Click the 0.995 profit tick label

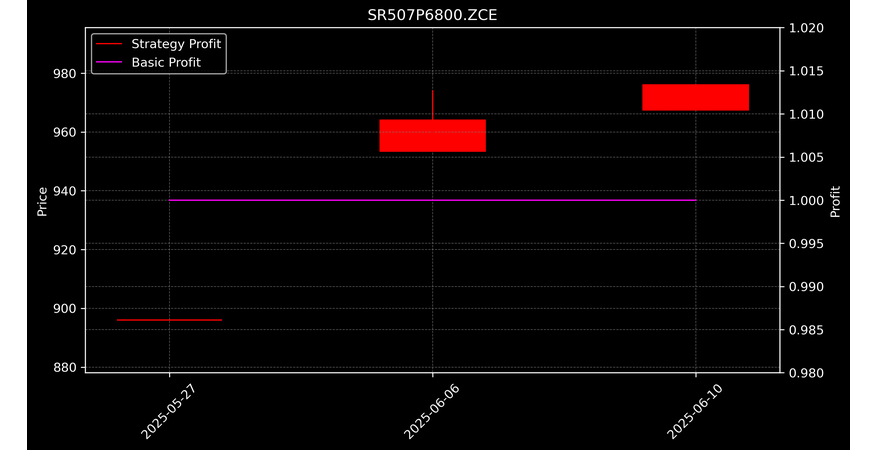click(806, 243)
